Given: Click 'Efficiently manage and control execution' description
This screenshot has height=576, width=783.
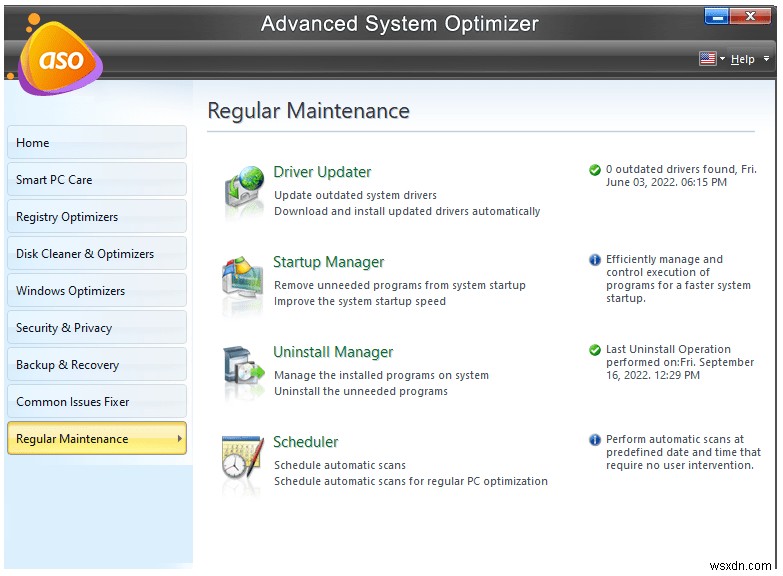Looking at the screenshot, I should tap(678, 278).
